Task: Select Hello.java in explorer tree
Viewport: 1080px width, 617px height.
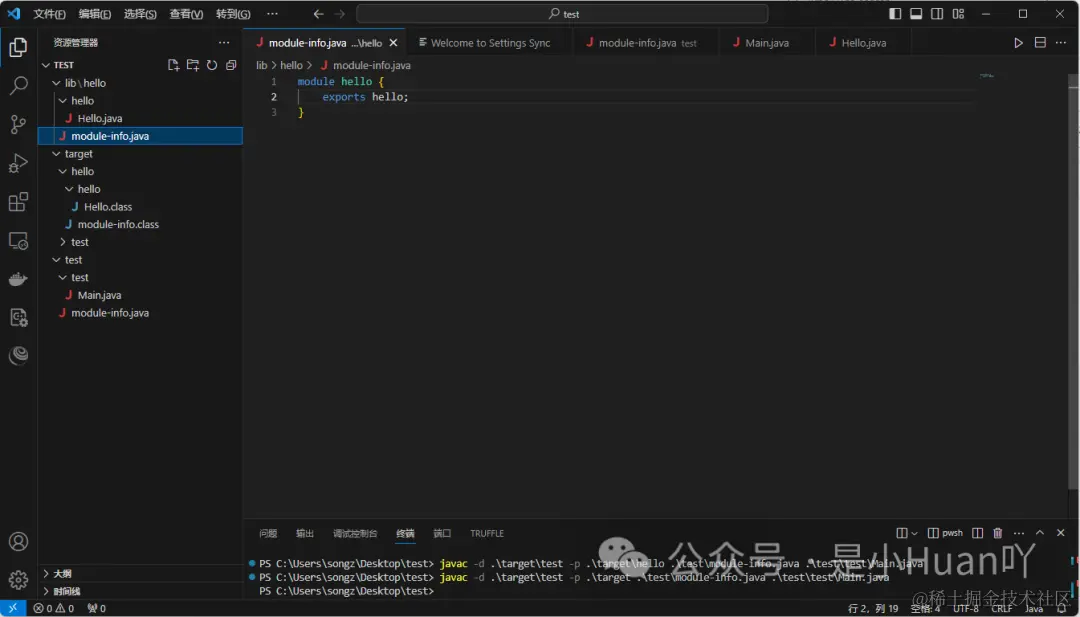Action: coord(140,118)
